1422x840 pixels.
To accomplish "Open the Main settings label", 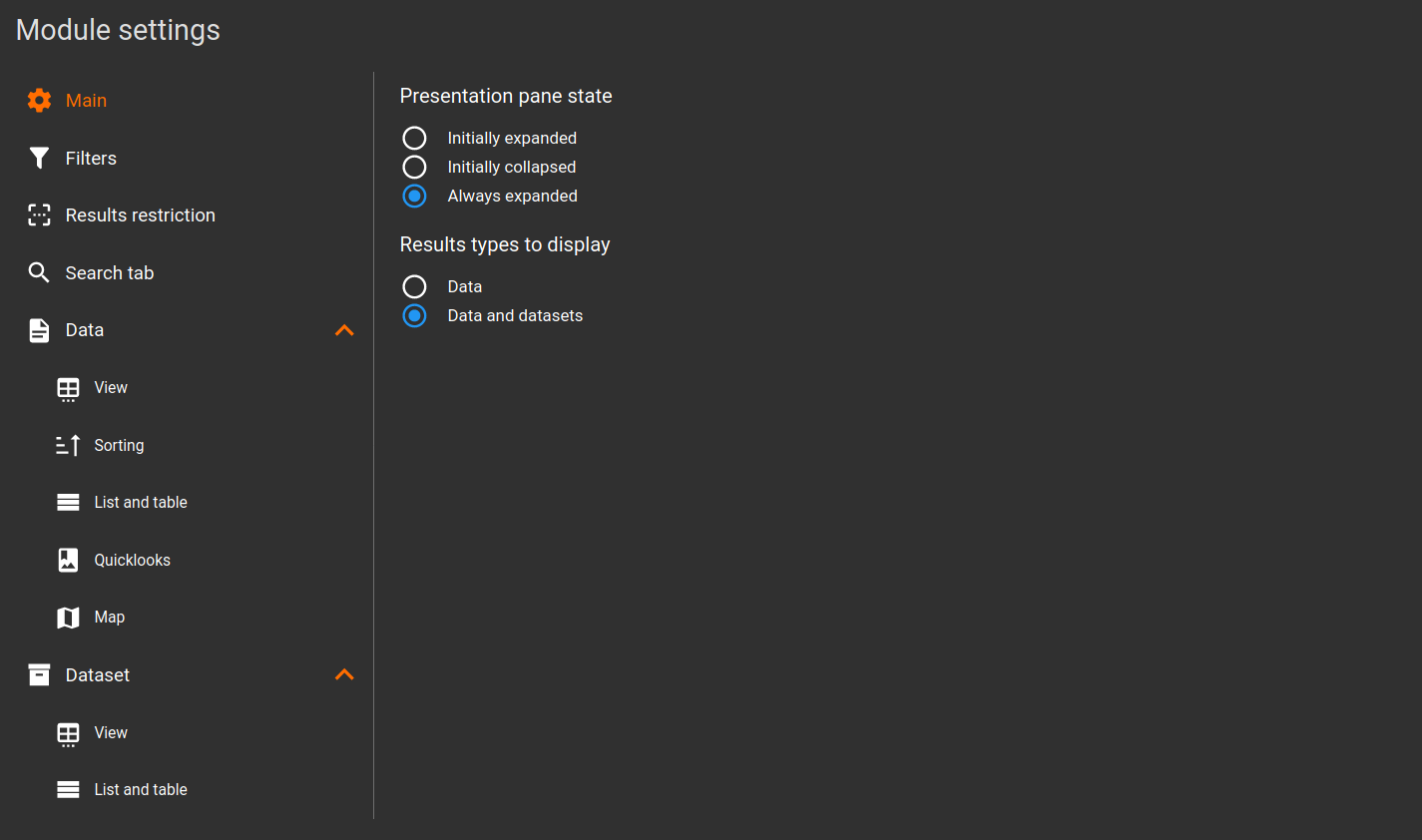I will pyautogui.click(x=86, y=101).
